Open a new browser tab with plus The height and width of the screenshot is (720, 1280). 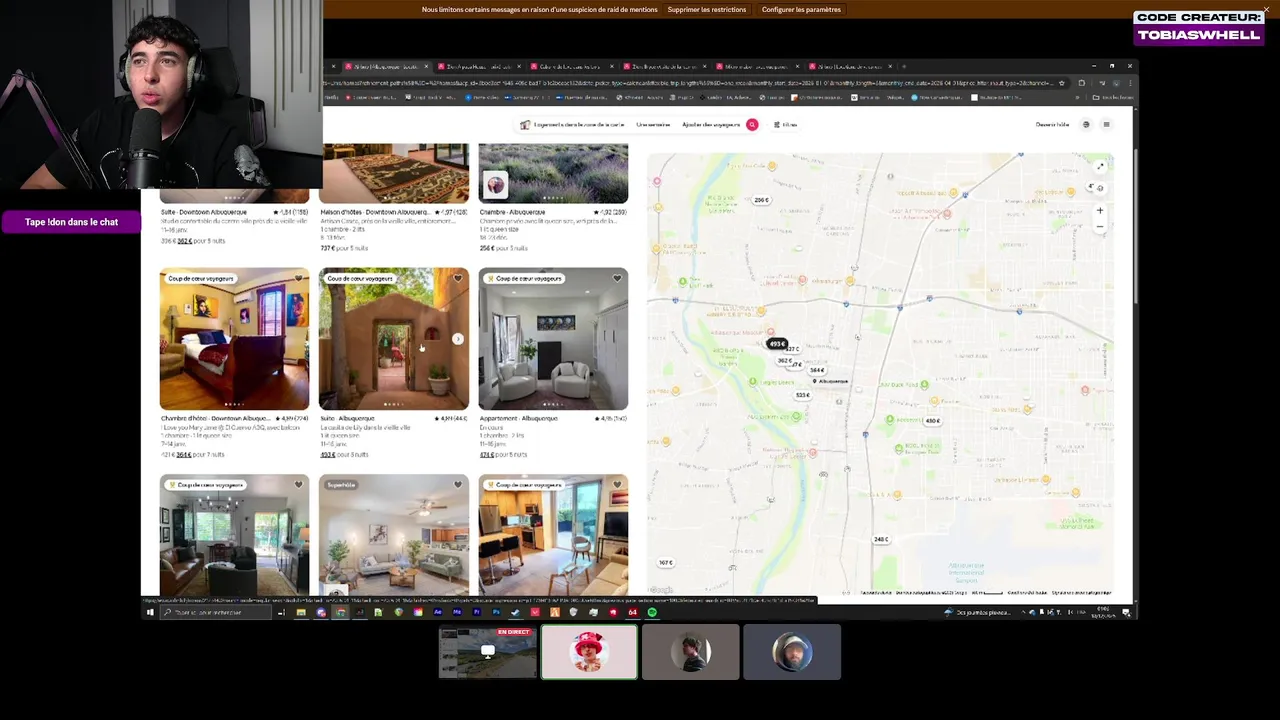click(904, 67)
